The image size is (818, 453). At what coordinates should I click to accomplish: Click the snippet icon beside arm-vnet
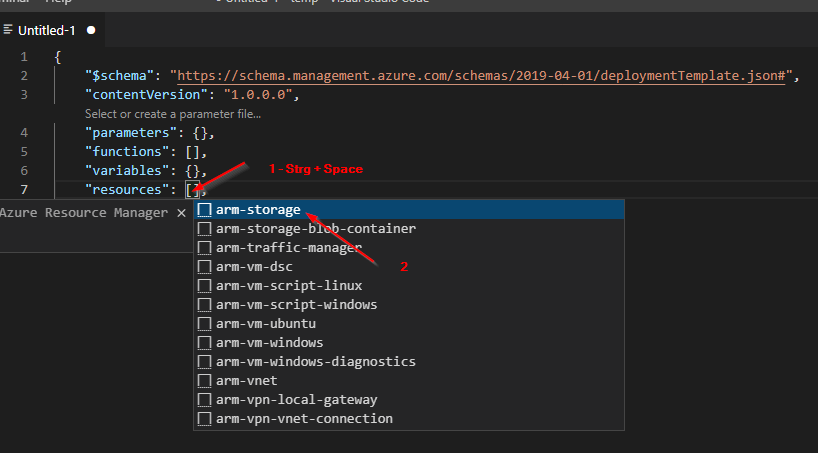point(204,380)
